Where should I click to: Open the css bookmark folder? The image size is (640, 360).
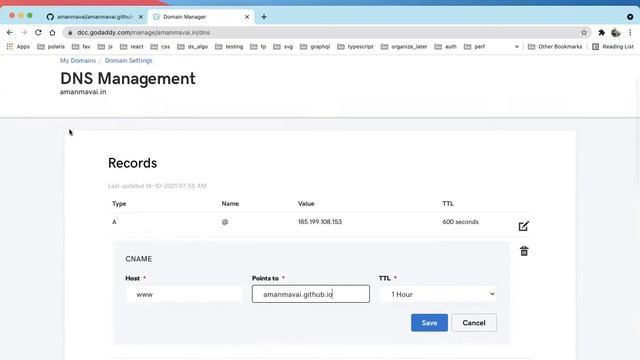coord(160,47)
